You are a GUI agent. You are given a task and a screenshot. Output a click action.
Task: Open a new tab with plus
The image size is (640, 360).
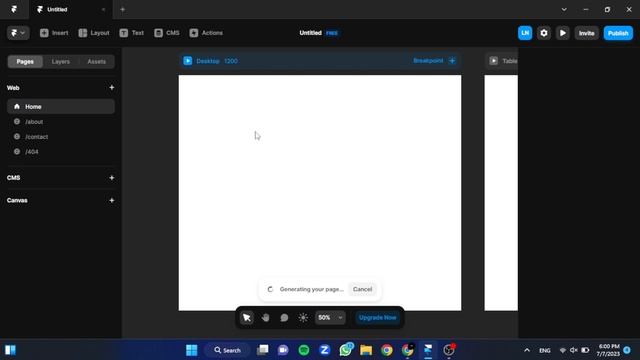(x=122, y=9)
